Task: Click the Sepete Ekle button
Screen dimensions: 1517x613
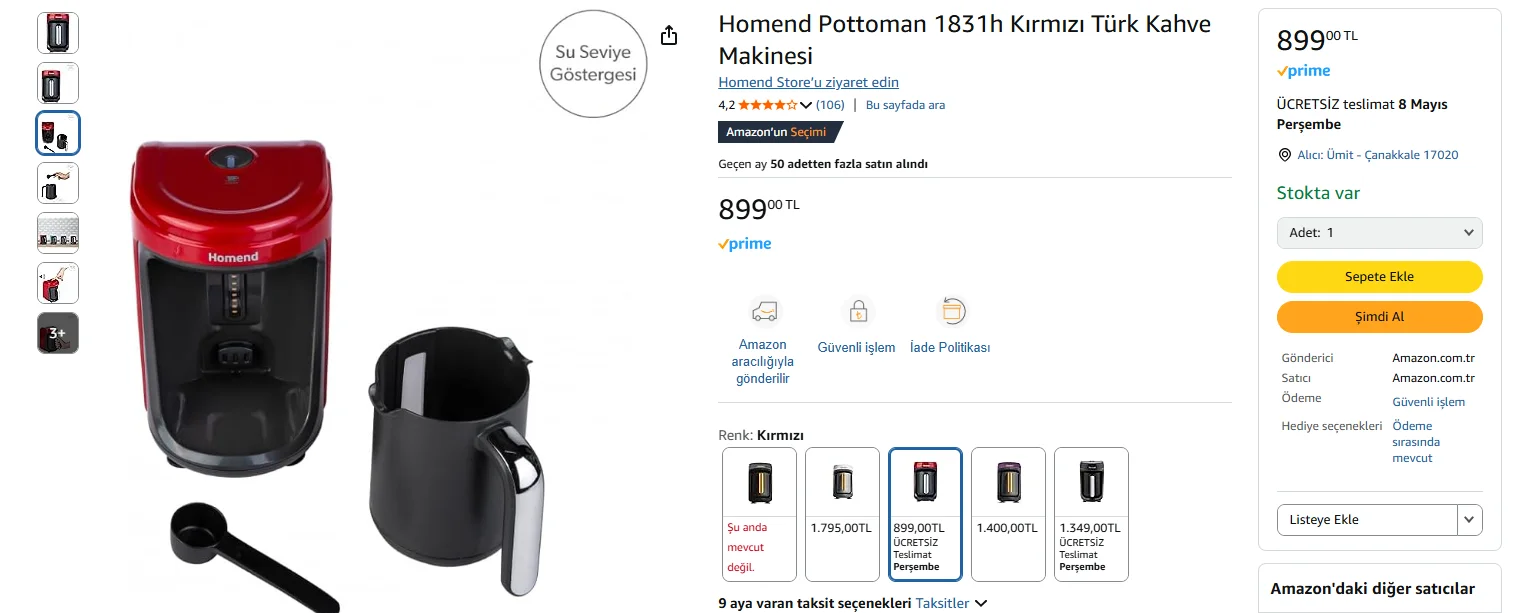Action: (1379, 277)
